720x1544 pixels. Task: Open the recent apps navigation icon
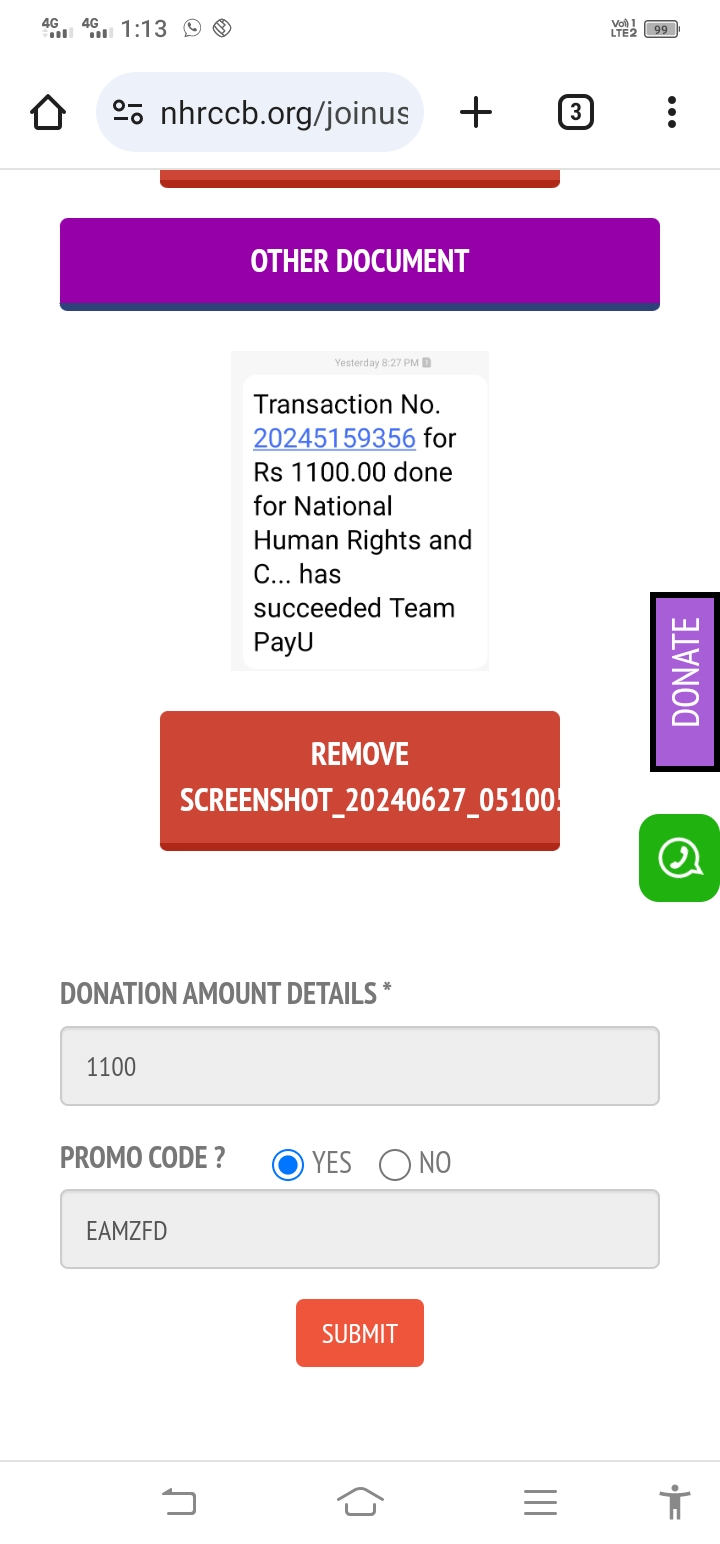pos(540,1502)
